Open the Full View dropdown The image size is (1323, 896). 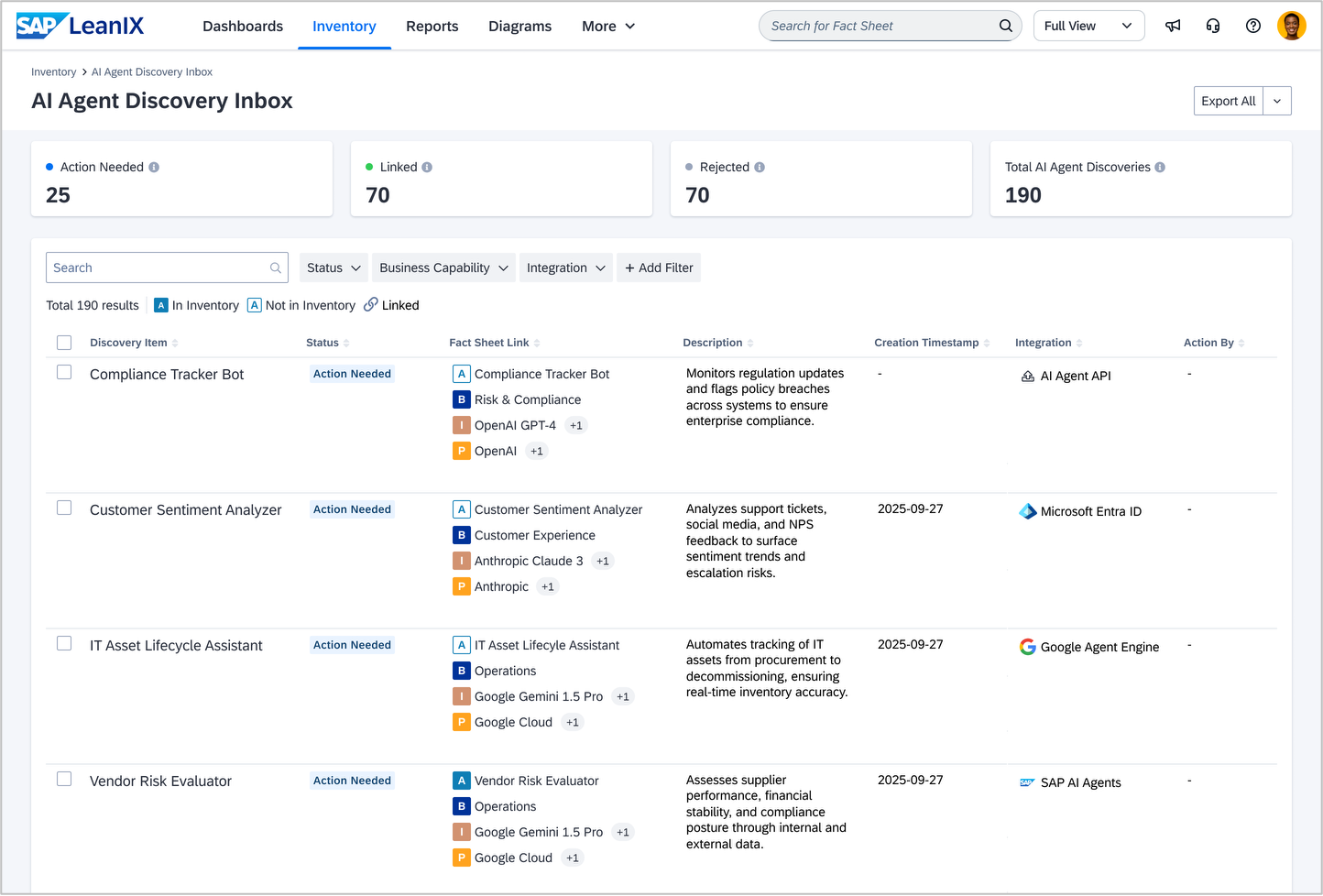[1088, 26]
